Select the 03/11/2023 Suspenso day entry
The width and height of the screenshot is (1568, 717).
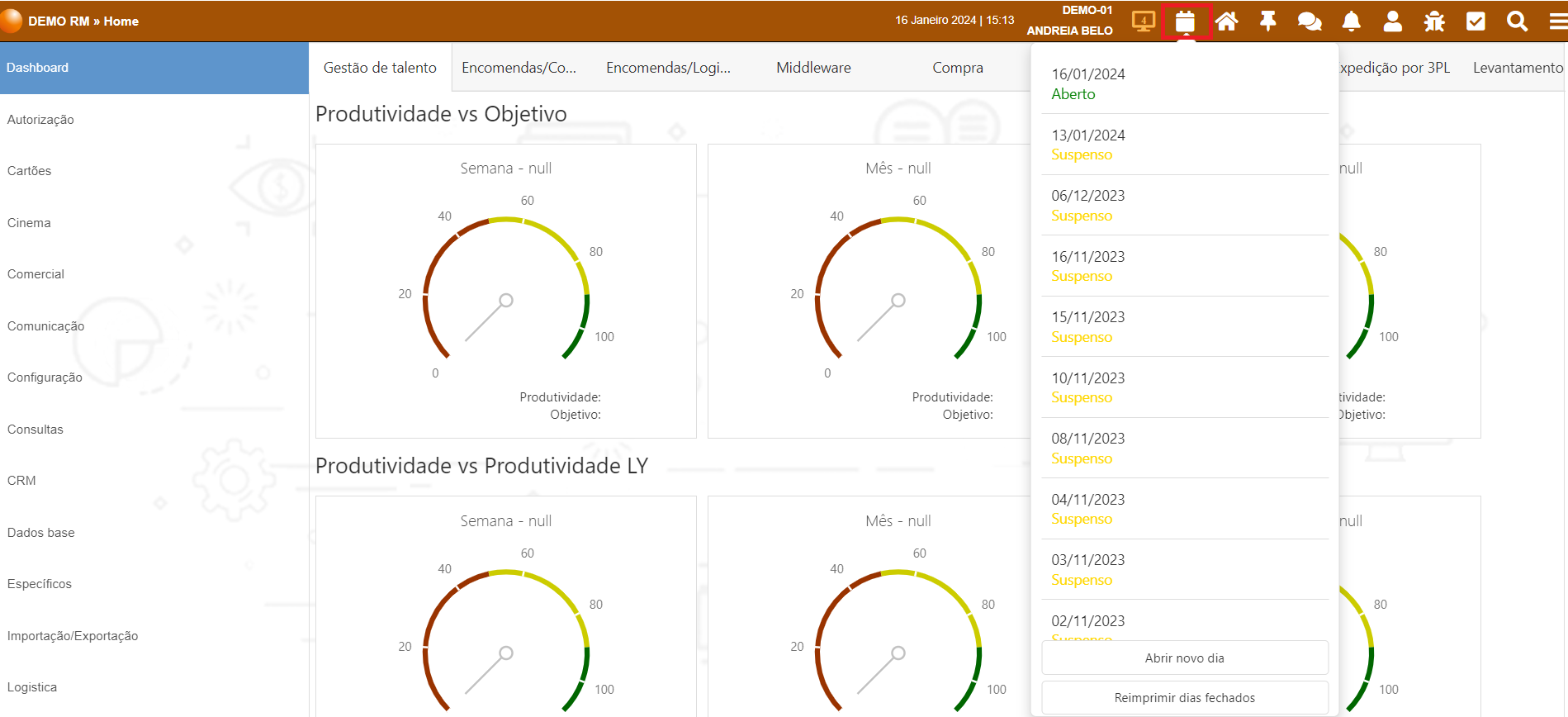coord(1185,569)
